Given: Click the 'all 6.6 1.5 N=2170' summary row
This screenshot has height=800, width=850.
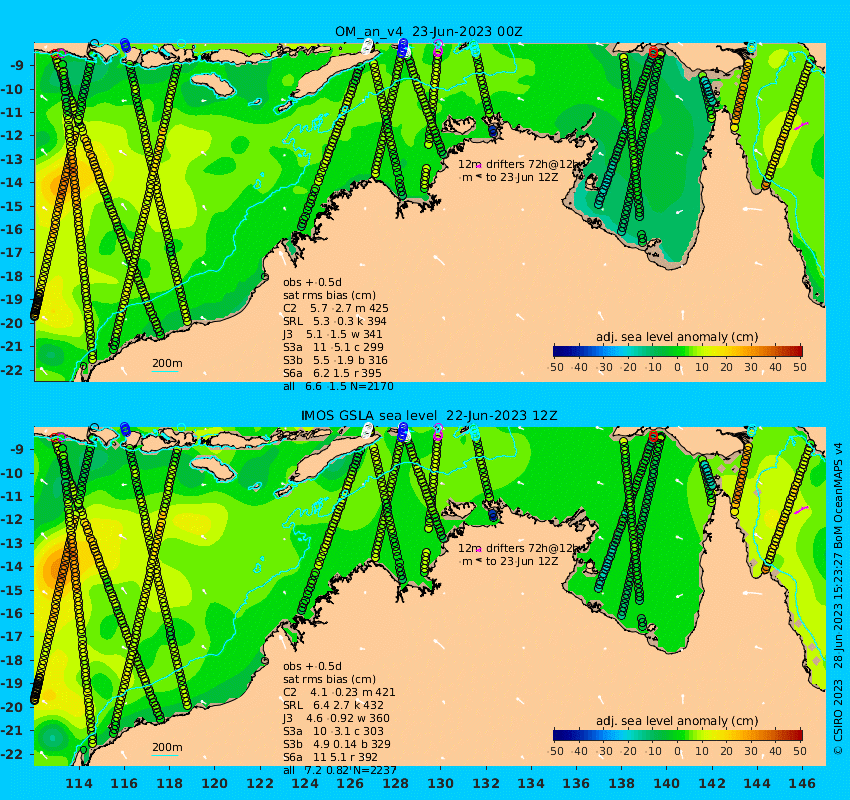Looking at the screenshot, I should 338,386.
